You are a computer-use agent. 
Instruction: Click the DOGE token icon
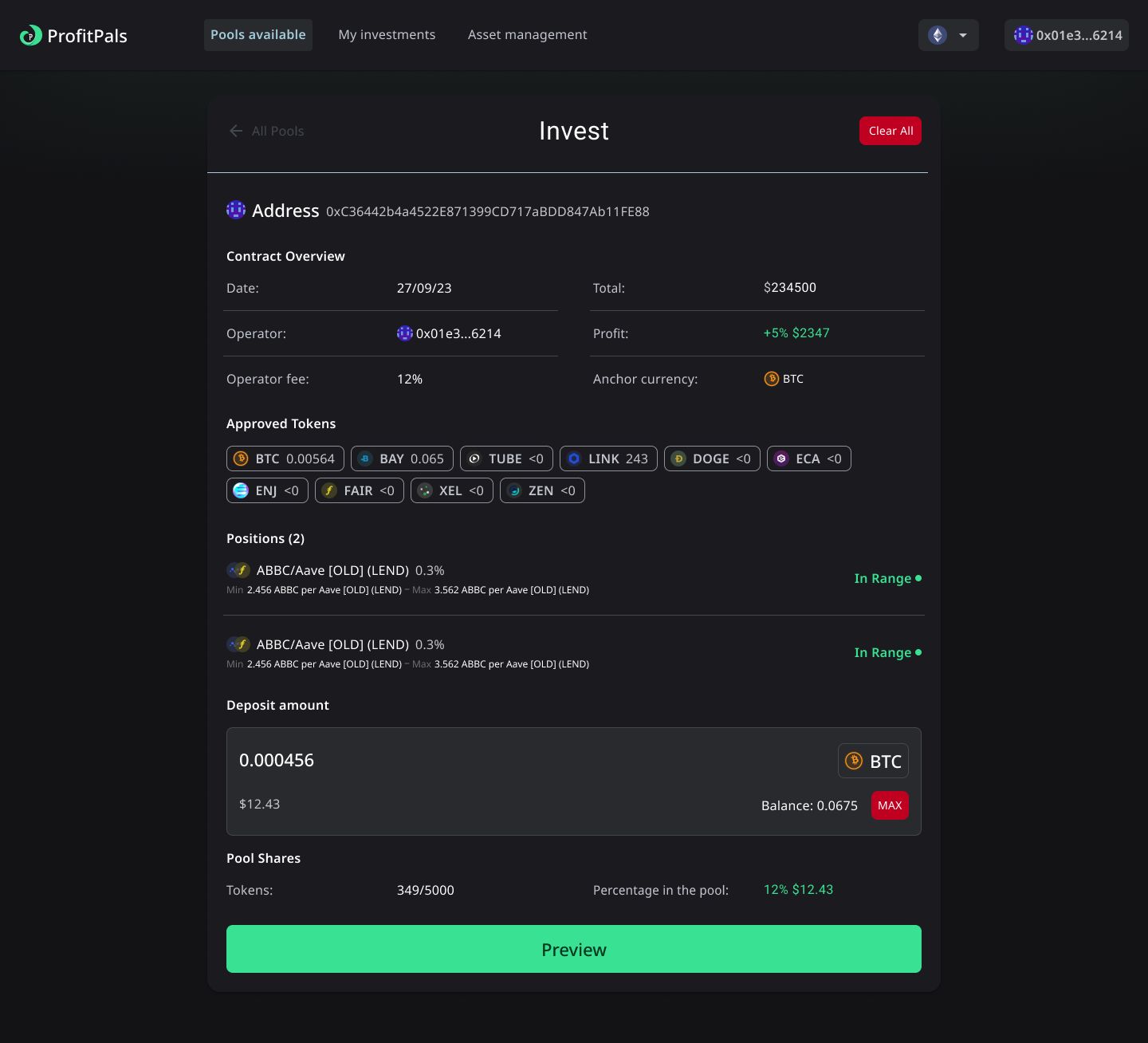(x=678, y=459)
